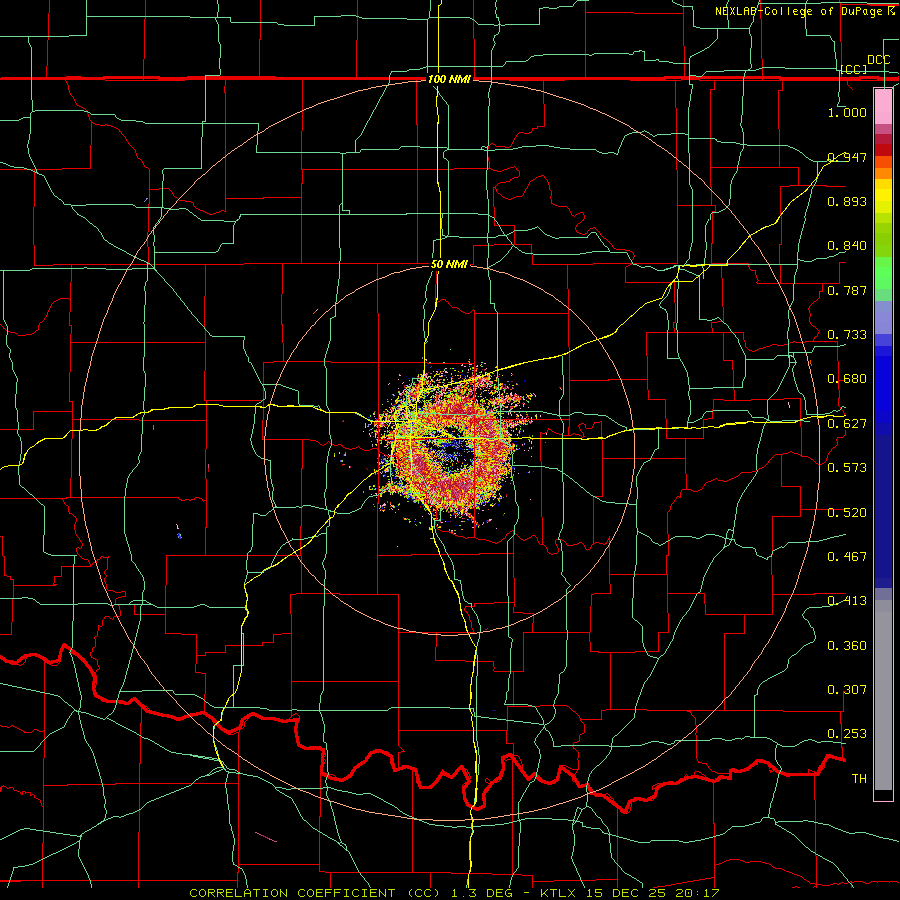Click the 0.627 scale value

click(x=847, y=424)
